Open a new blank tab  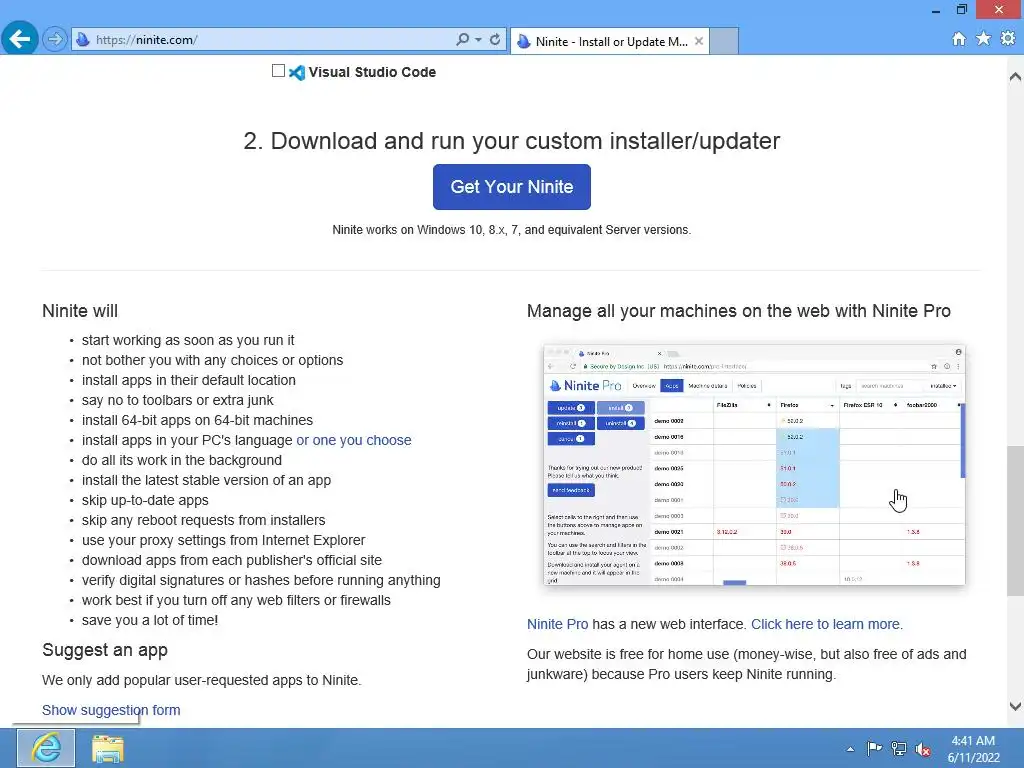(x=724, y=41)
